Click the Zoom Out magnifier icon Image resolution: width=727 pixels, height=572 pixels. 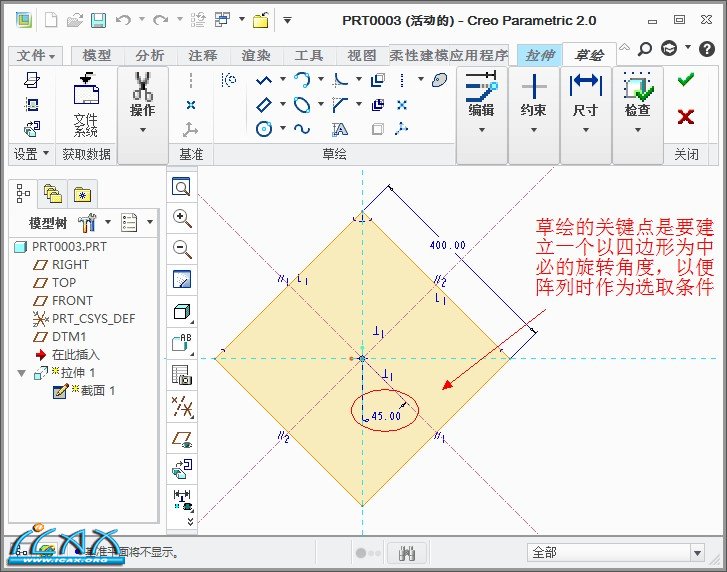tap(182, 249)
